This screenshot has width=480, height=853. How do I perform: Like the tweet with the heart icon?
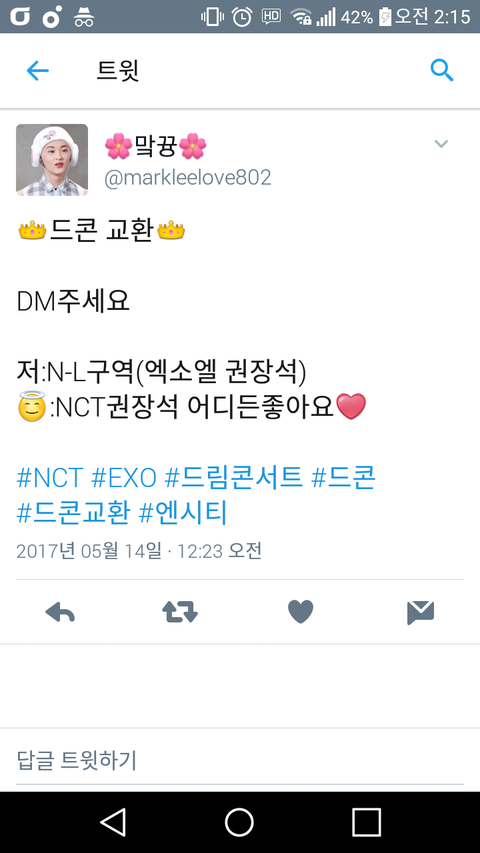point(300,612)
